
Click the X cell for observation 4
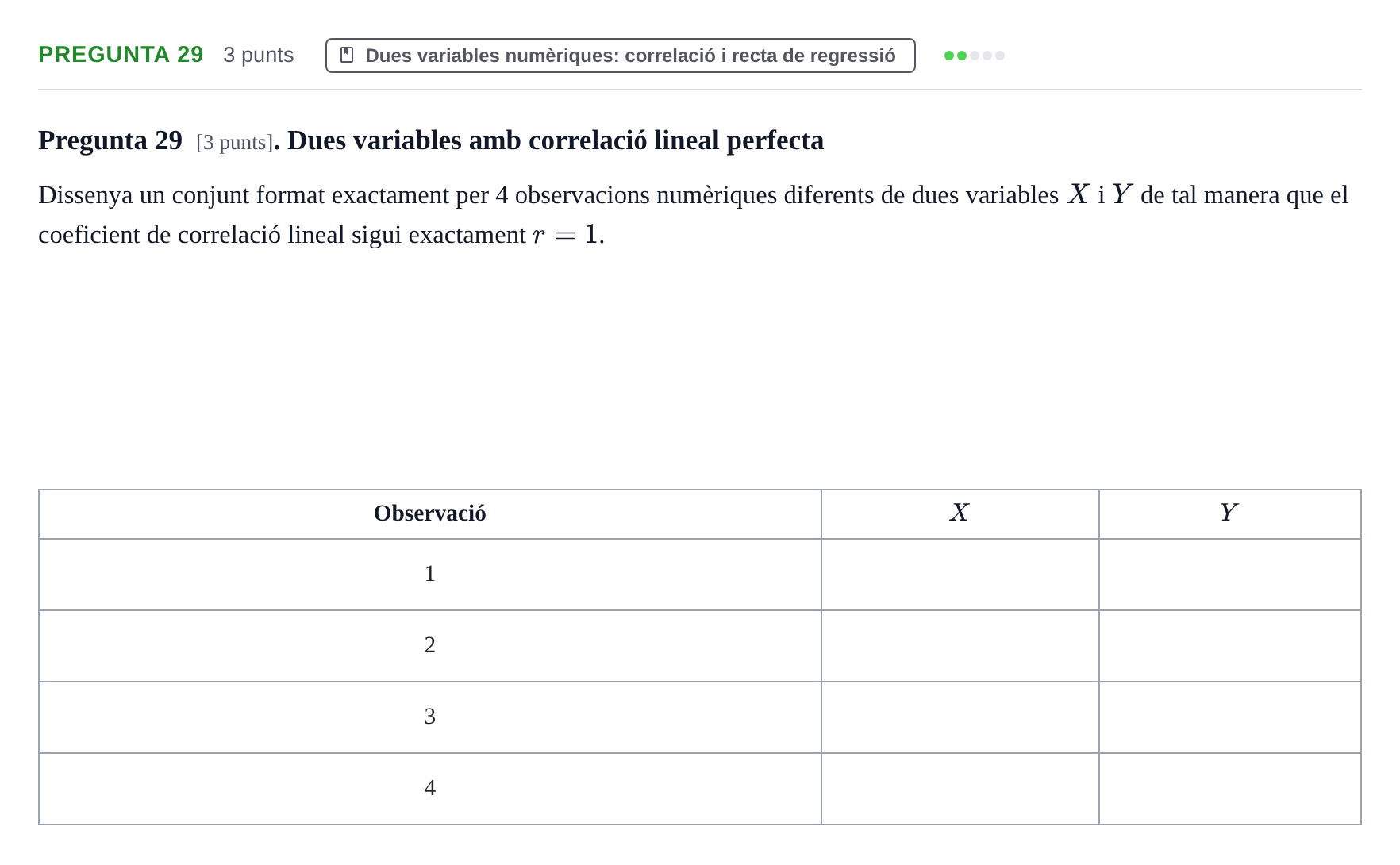[960, 789]
